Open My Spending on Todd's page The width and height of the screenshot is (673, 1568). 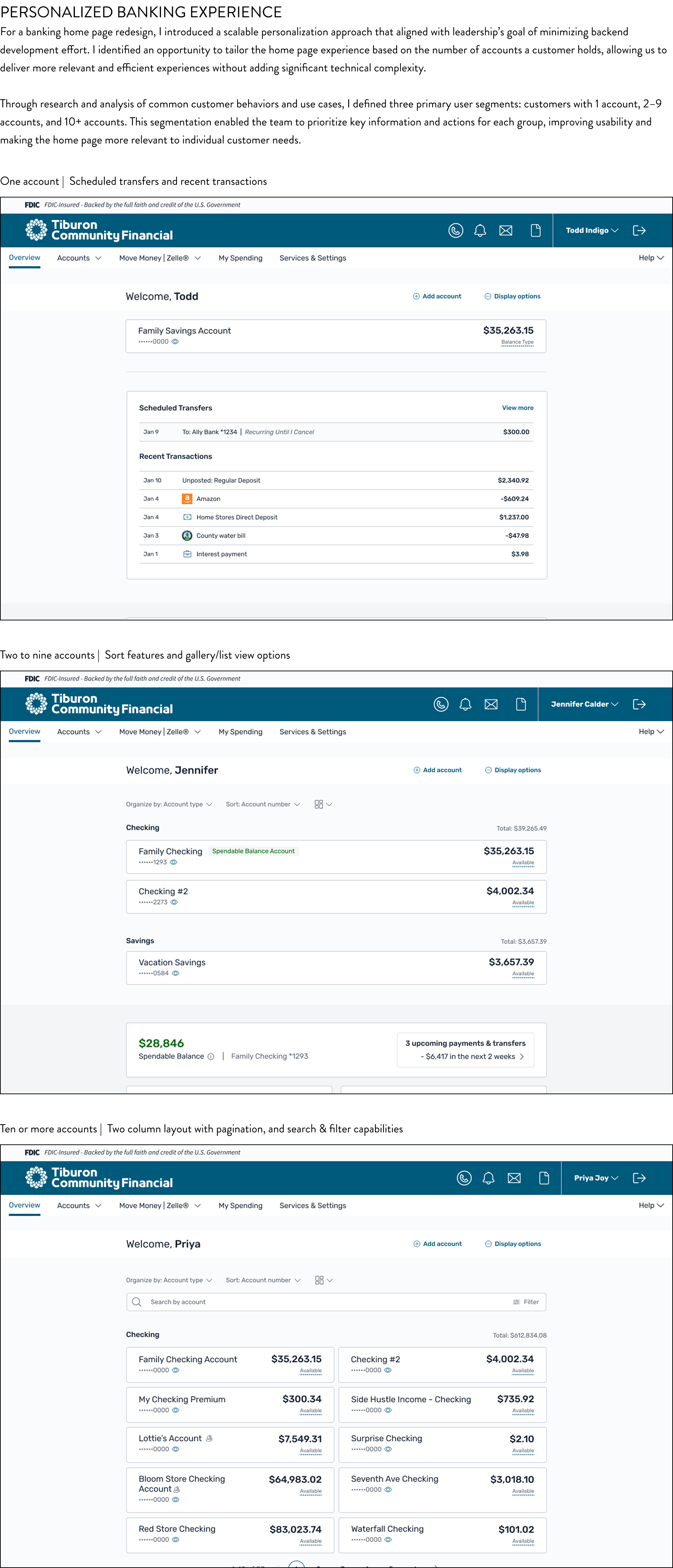click(x=240, y=258)
